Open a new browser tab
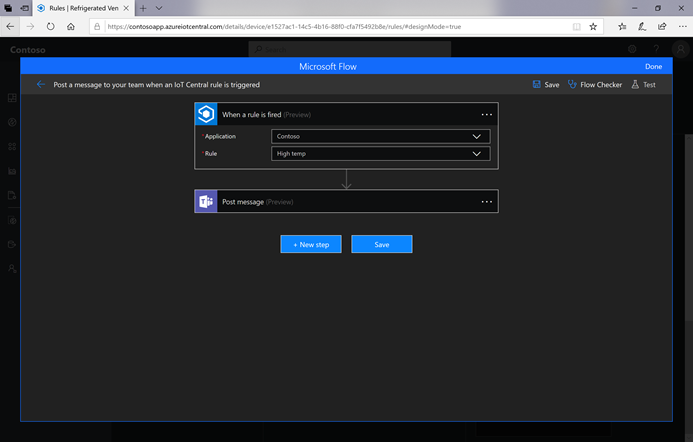This screenshot has height=442, width=693. [143, 7]
